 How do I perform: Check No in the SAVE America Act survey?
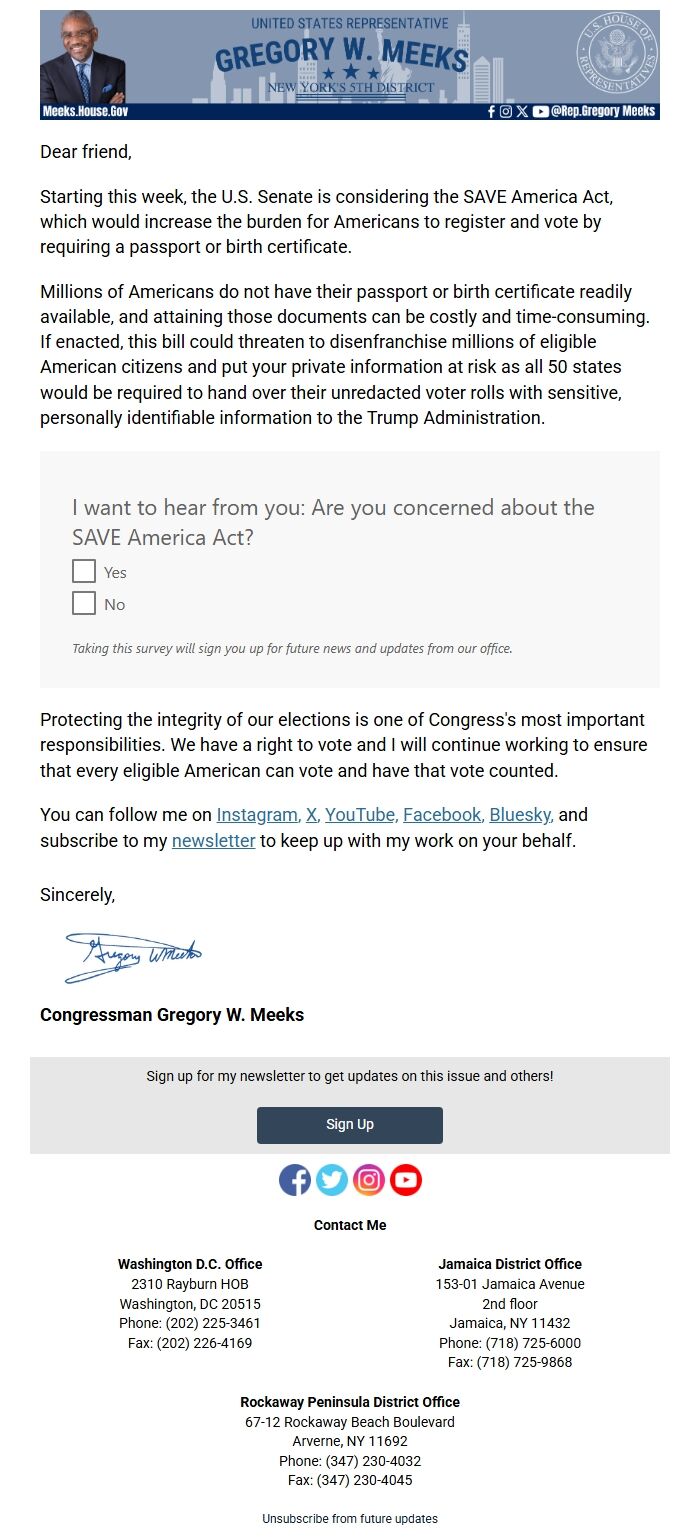84,603
